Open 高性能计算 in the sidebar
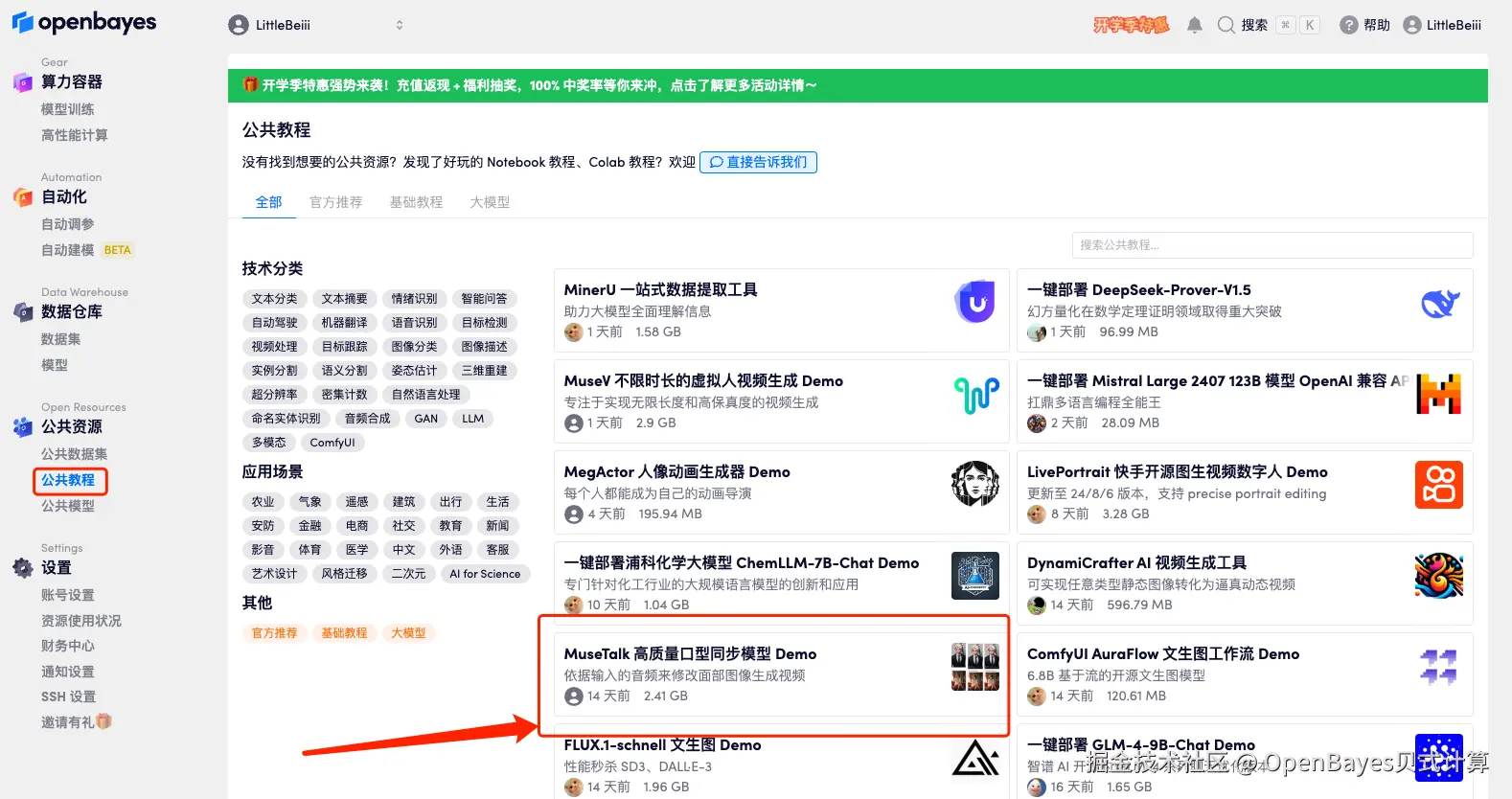Viewport: 1512px width, 799px height. [x=74, y=135]
